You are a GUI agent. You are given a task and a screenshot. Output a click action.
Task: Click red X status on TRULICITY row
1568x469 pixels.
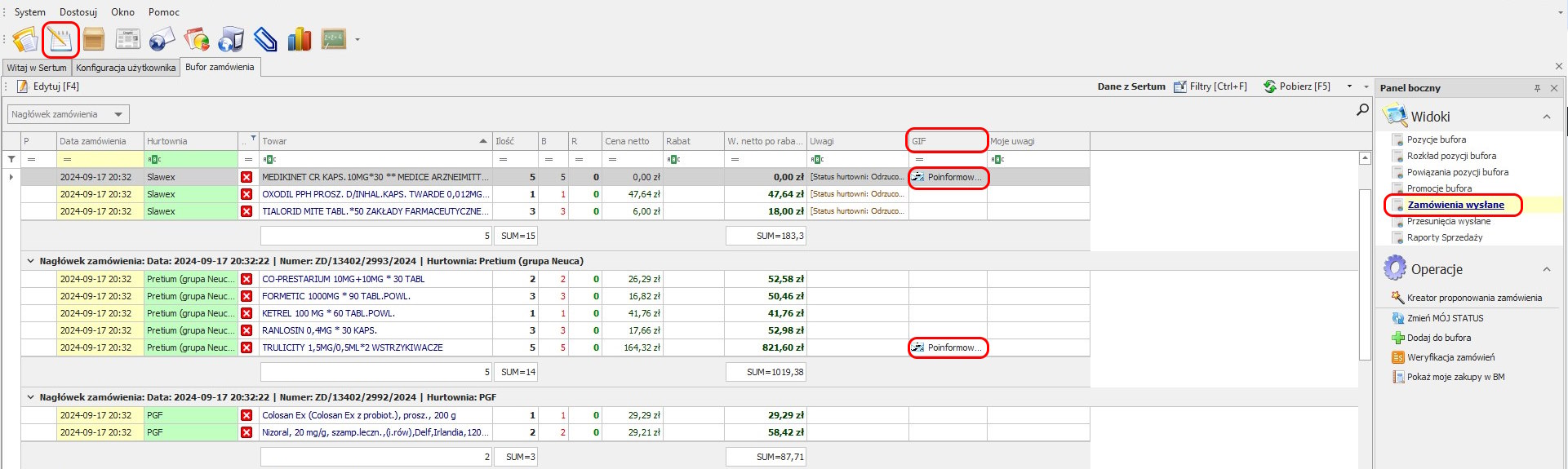tap(247, 347)
